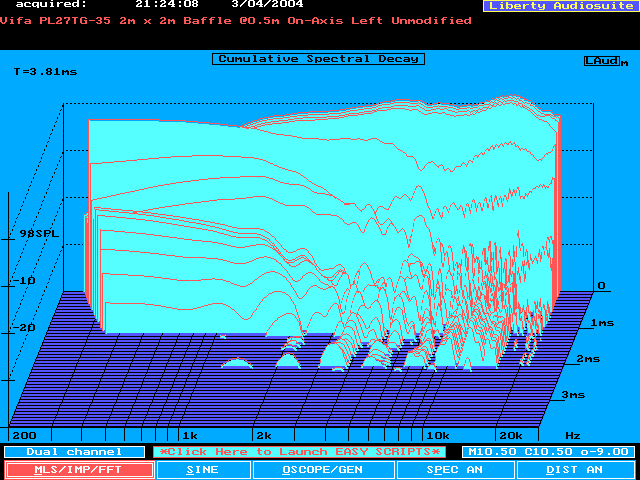
Task: Click the 20k frequency axis marker
Action: coord(510,436)
